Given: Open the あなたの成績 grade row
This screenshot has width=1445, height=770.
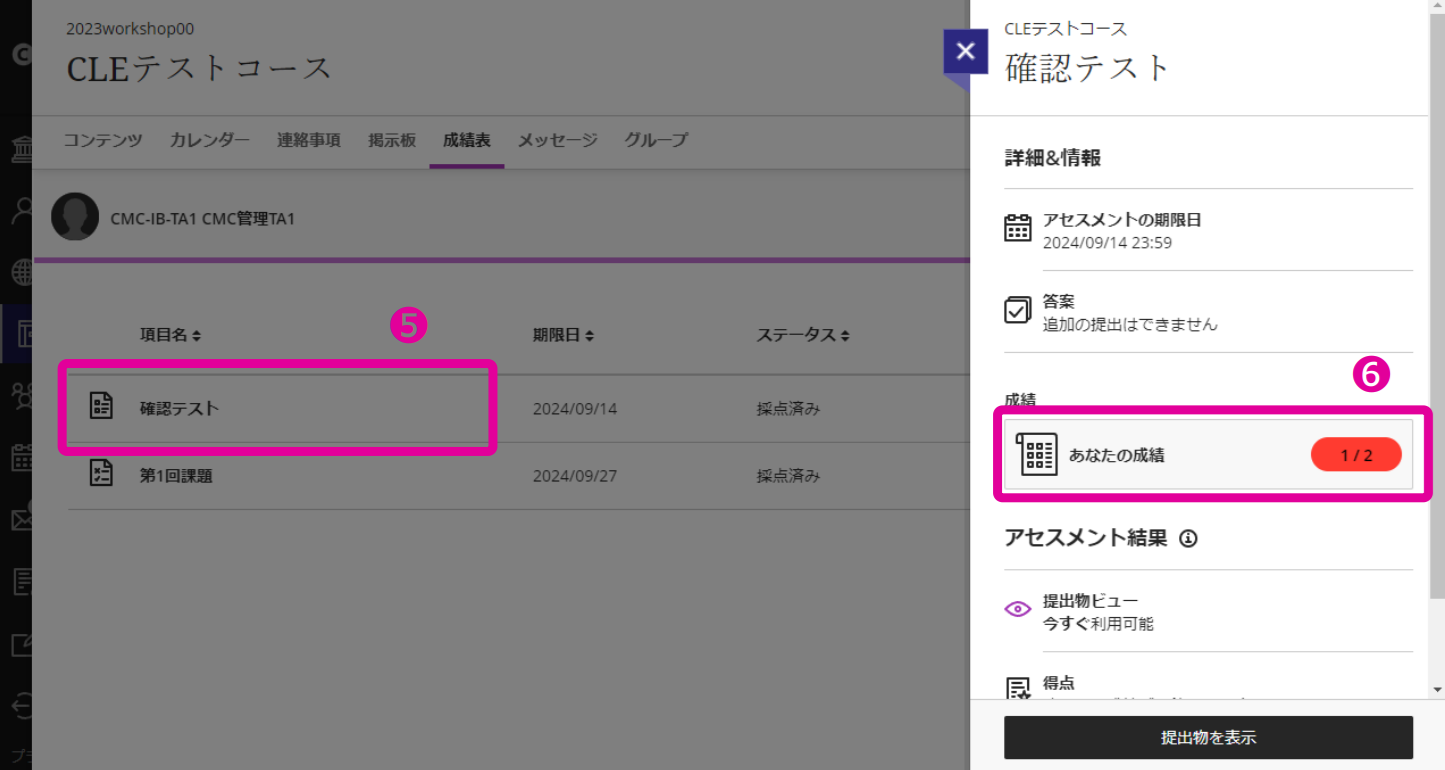Looking at the screenshot, I should point(1208,455).
